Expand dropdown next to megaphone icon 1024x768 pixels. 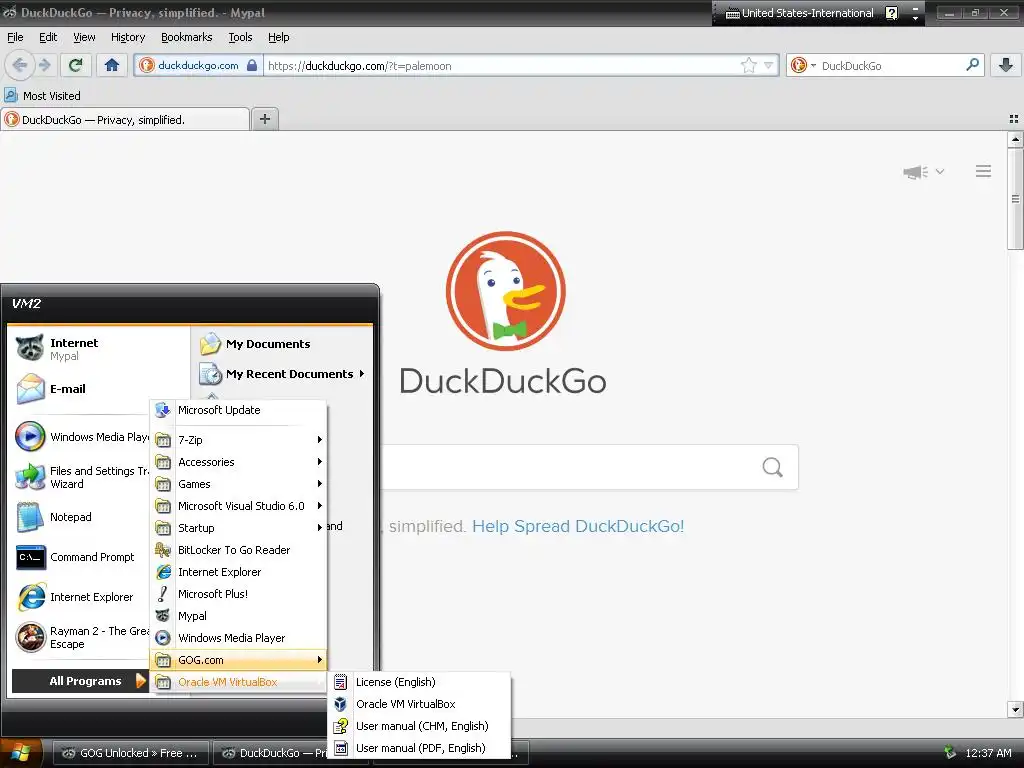tap(940, 172)
